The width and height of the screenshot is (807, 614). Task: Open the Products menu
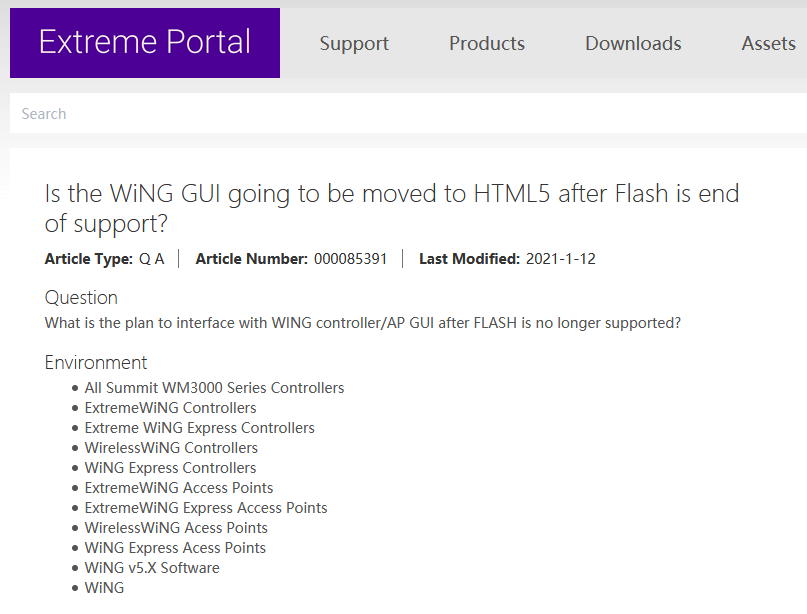[x=487, y=44]
